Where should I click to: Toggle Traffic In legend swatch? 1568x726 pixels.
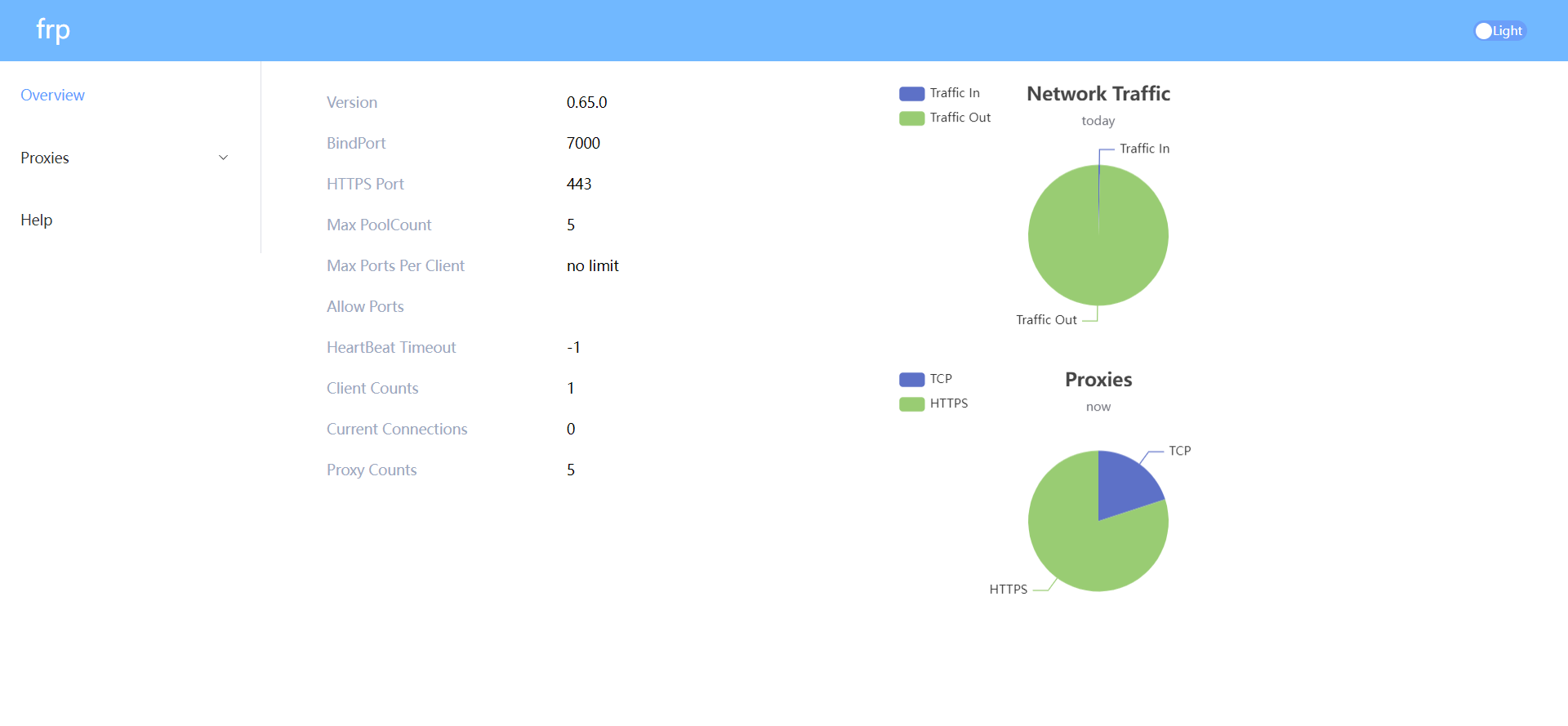(911, 94)
